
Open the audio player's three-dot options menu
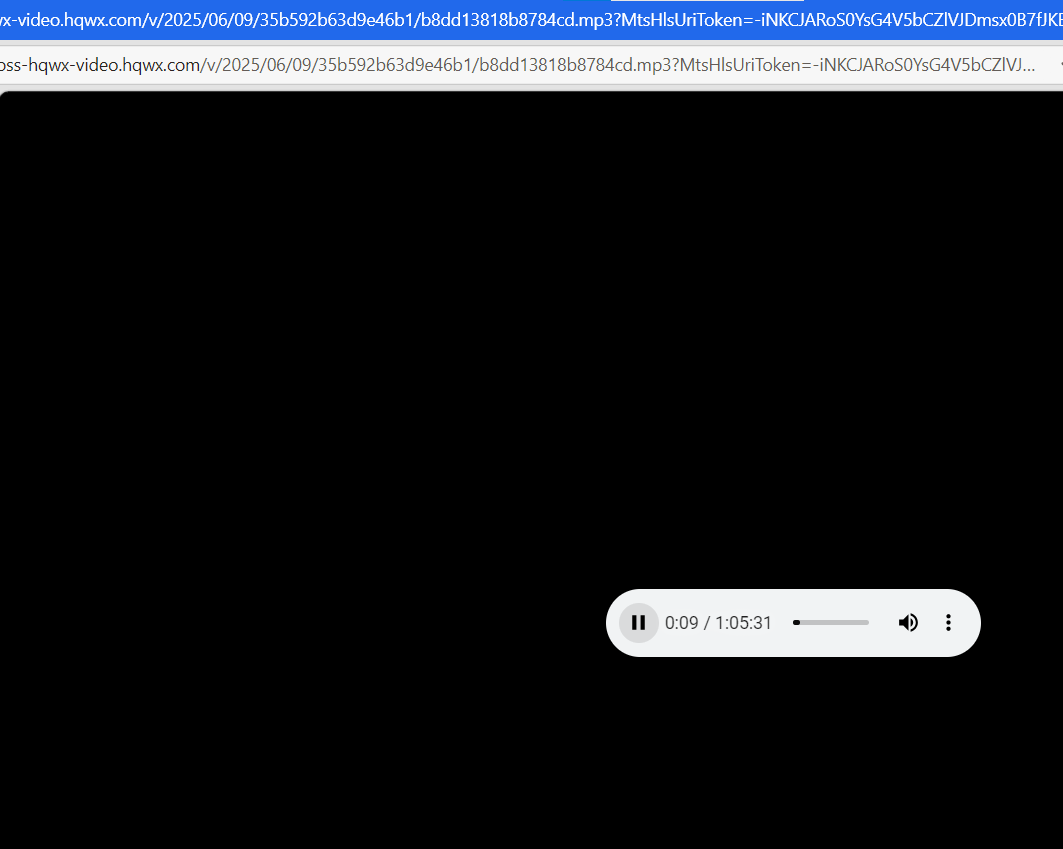[x=948, y=623]
